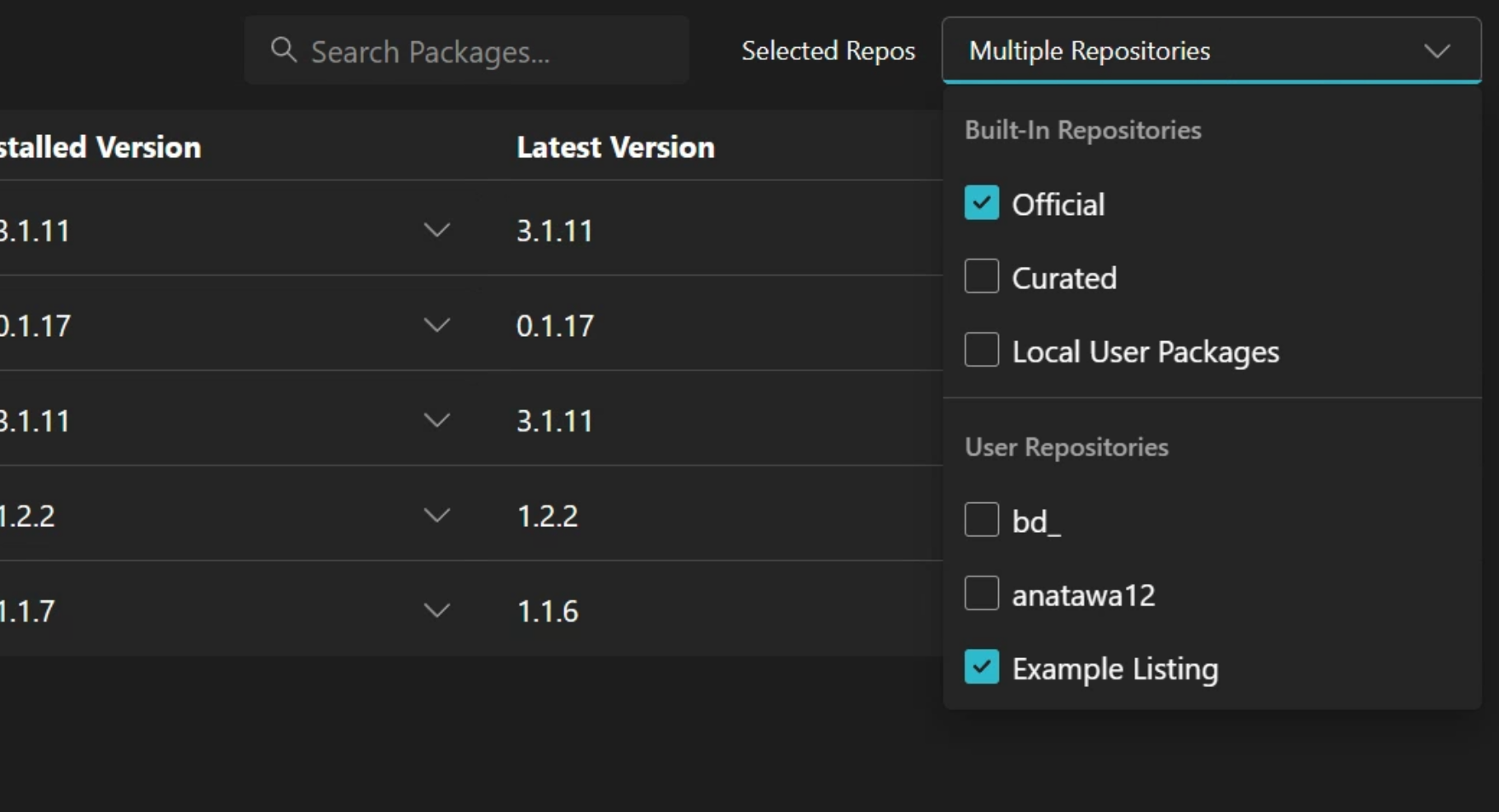Click the Built-In Repositories heading
This screenshot has width=1499, height=812.
pos(1083,130)
